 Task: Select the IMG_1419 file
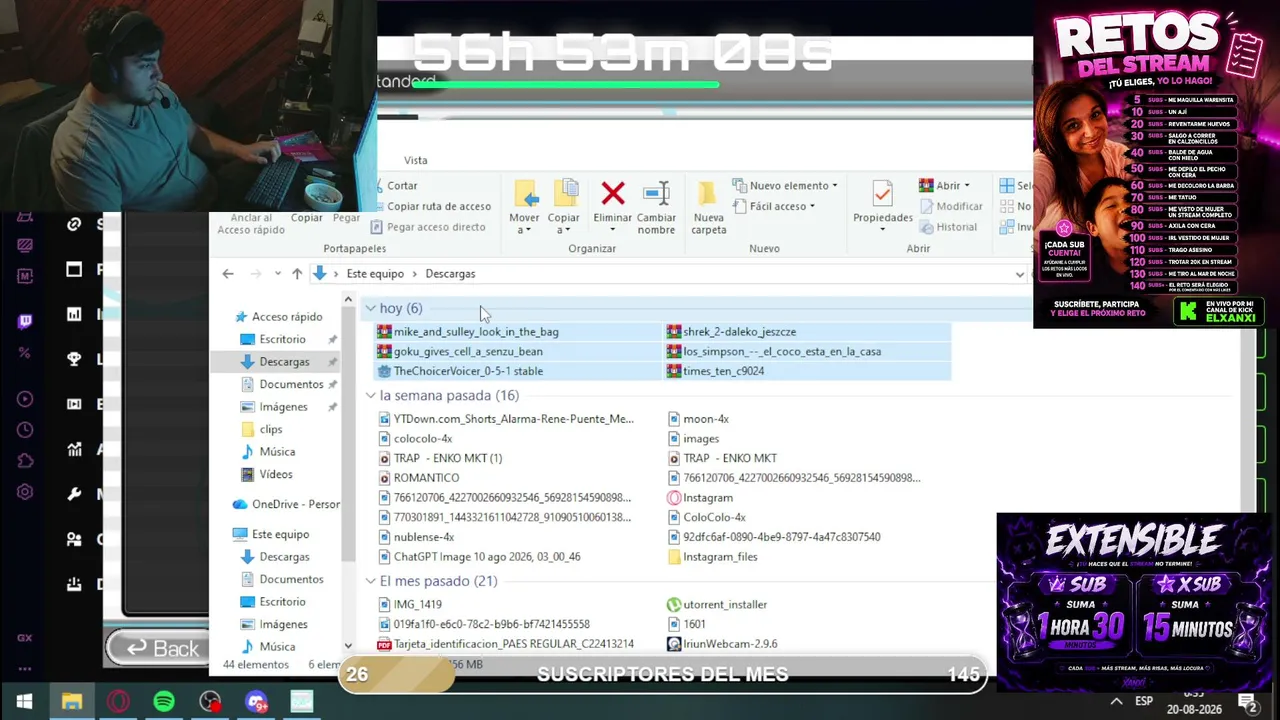[x=410, y=605]
